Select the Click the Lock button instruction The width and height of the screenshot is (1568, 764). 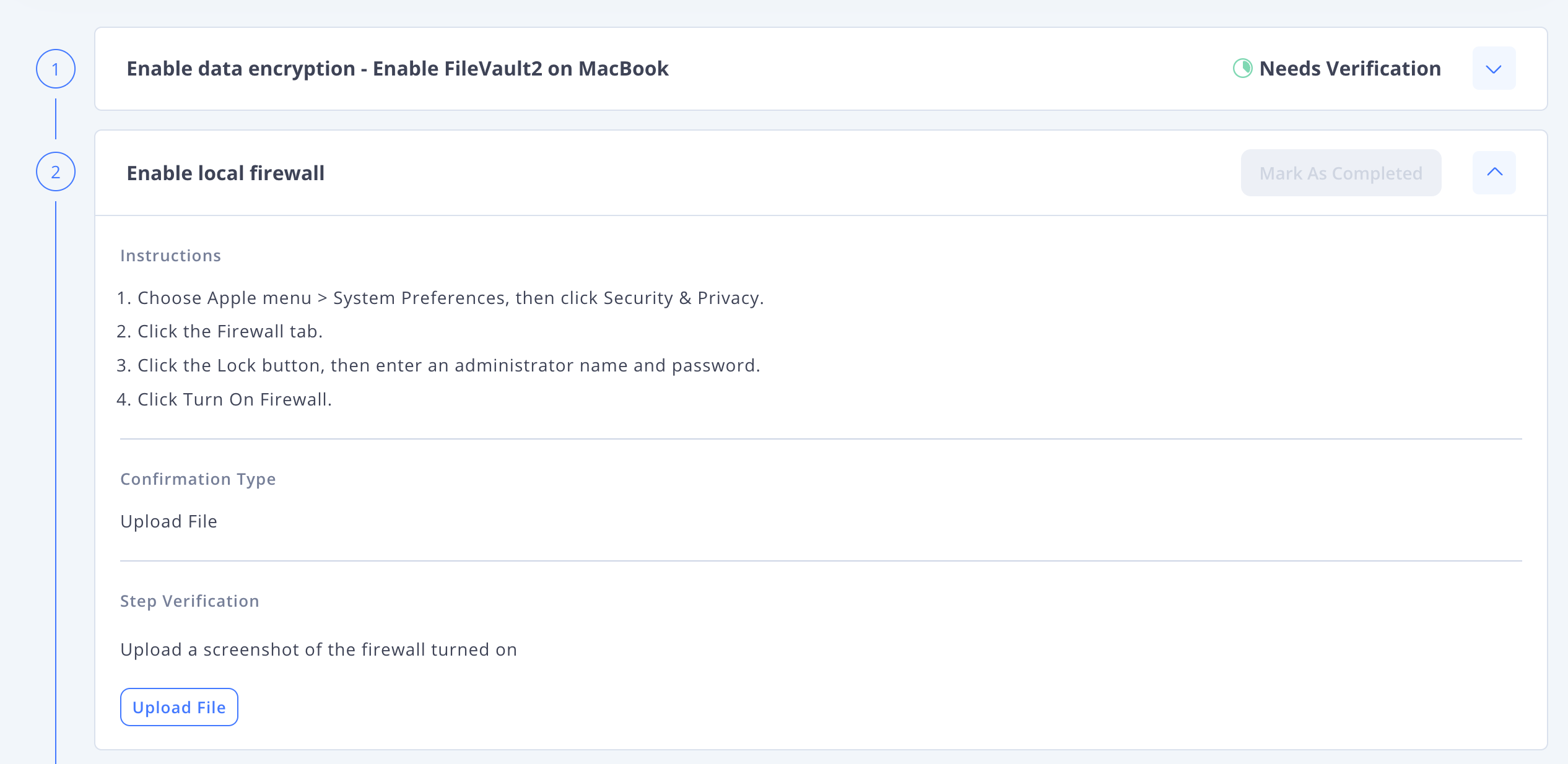tap(438, 365)
